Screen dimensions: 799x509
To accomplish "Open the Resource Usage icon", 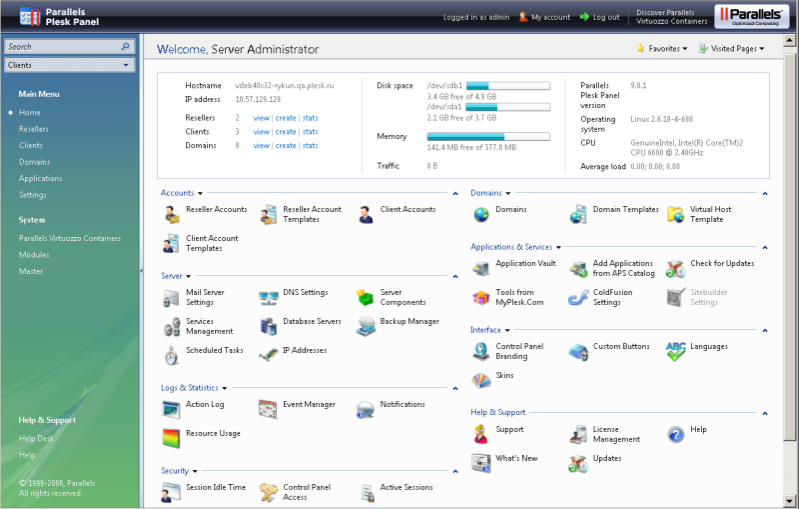I will coord(172,439).
